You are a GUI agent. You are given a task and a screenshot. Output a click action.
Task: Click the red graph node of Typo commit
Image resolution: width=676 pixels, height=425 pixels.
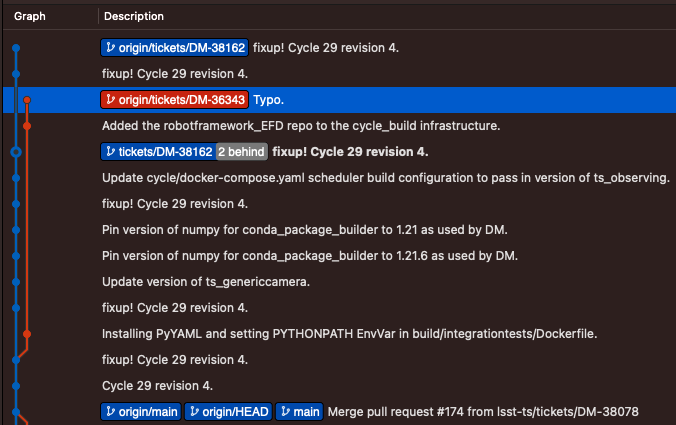tap(27, 100)
